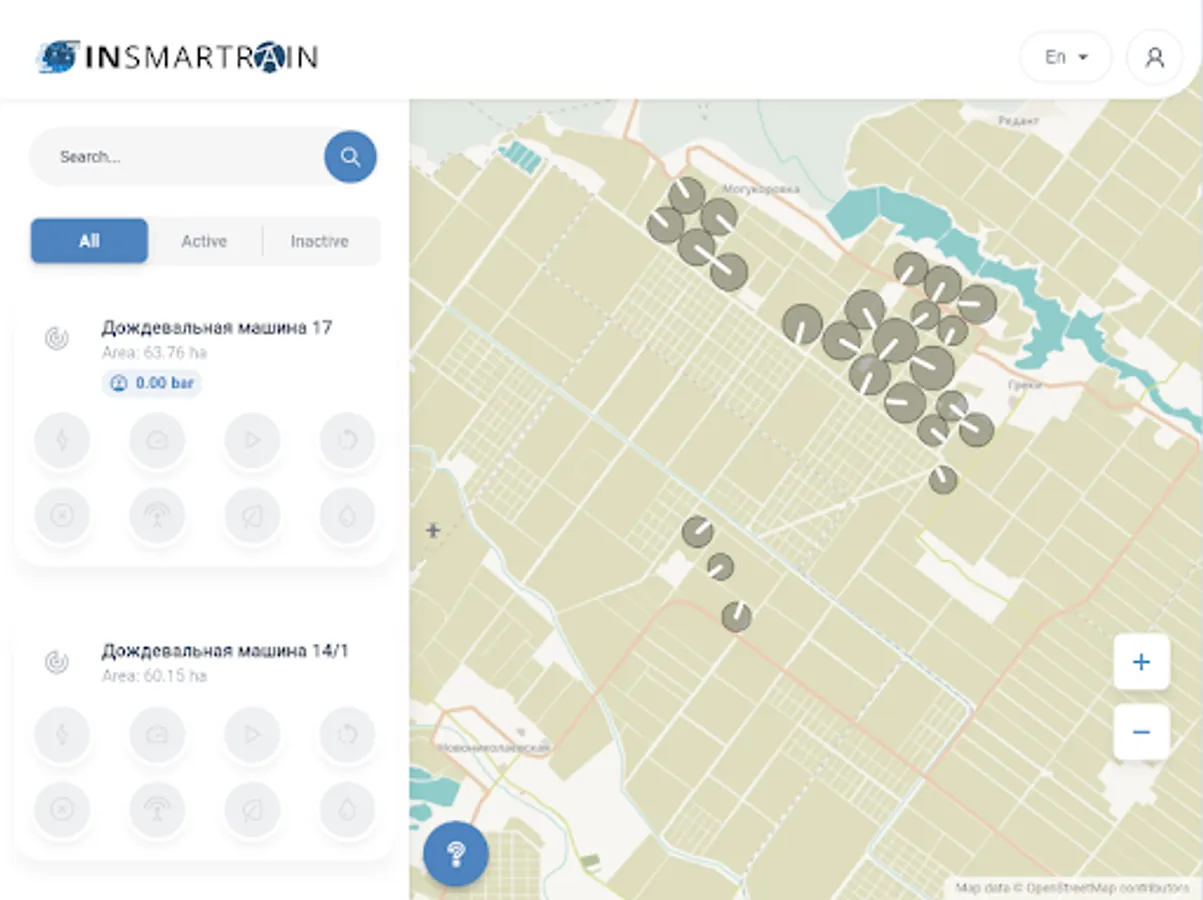
Task: Click the antenna signal icon for машина 14/1
Action: [x=157, y=810]
